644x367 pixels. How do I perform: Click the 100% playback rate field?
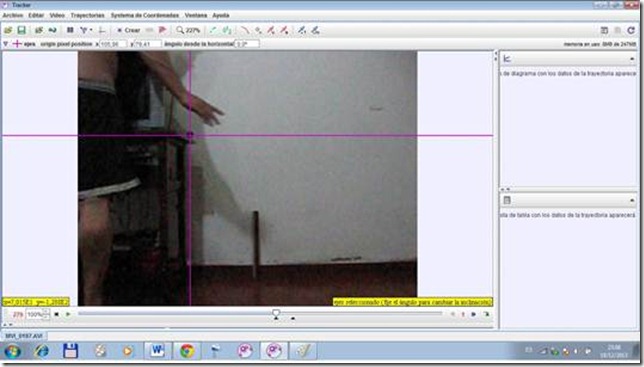tap(35, 314)
